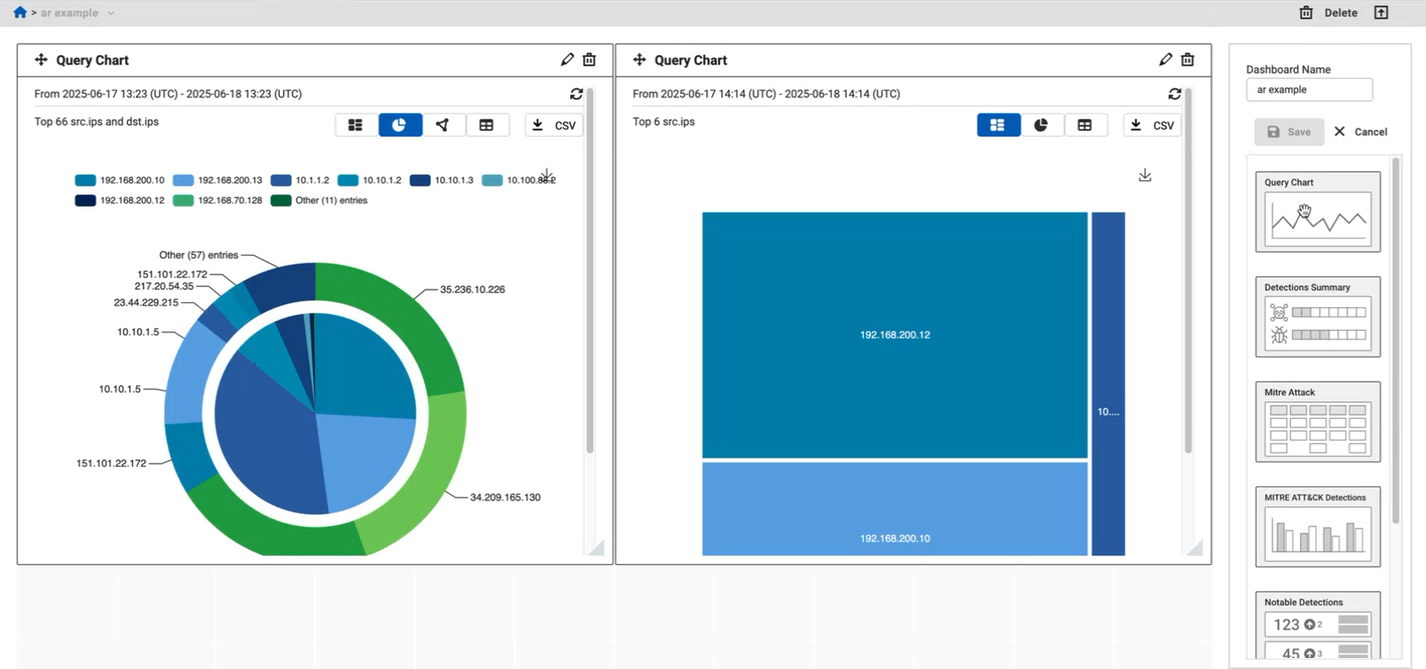Screen dimensions: 1426x669
Task: Download CSV from the right Query Chart
Action: [x=1152, y=125]
